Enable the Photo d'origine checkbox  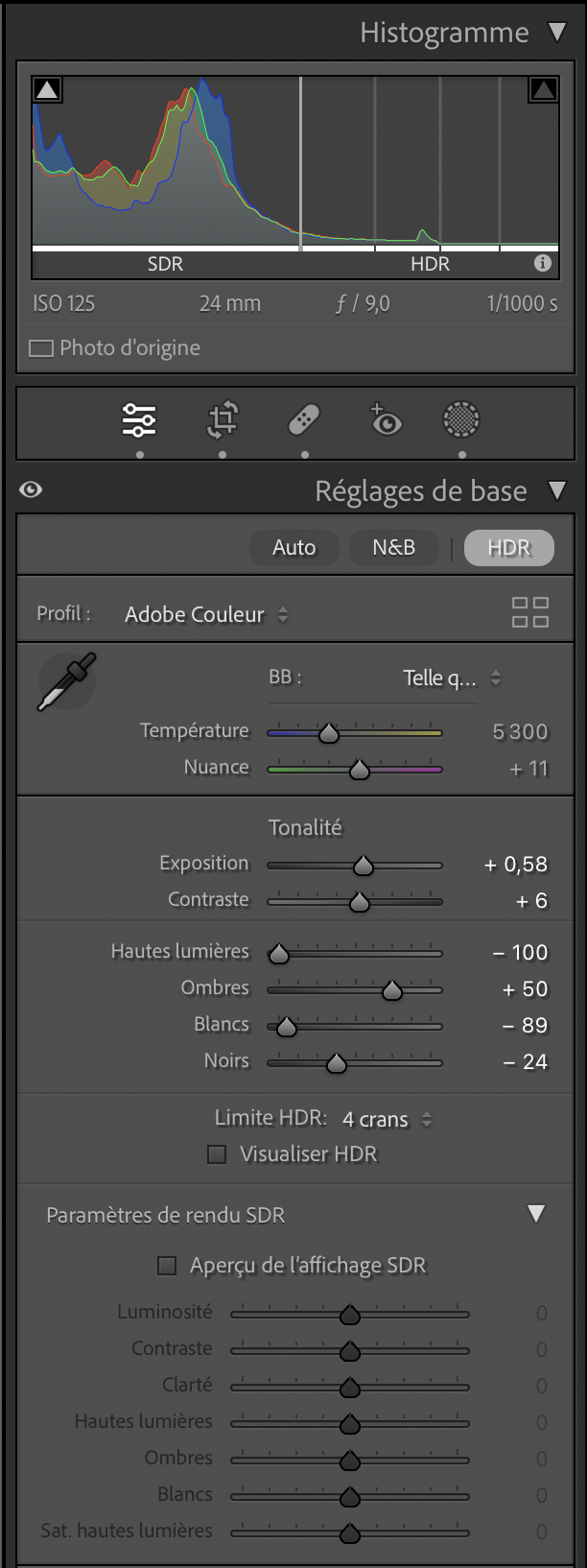pyautogui.click(x=40, y=348)
